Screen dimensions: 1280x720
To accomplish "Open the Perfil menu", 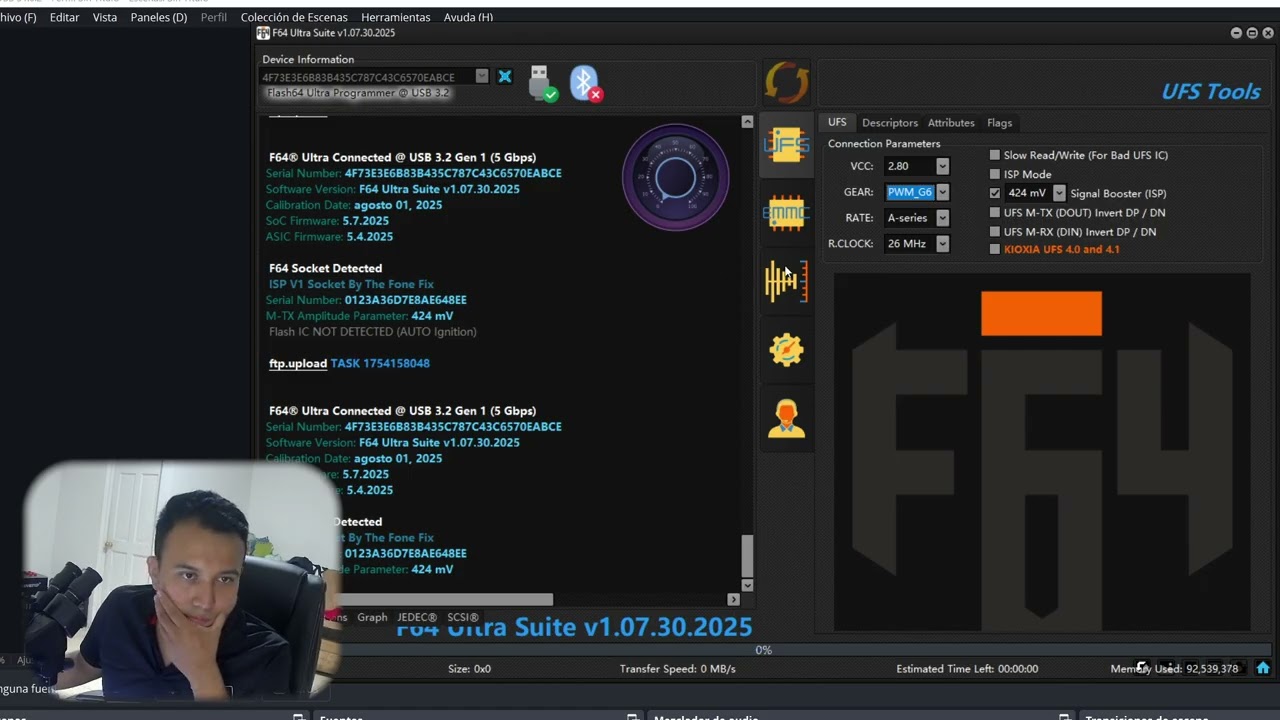I will pyautogui.click(x=214, y=17).
